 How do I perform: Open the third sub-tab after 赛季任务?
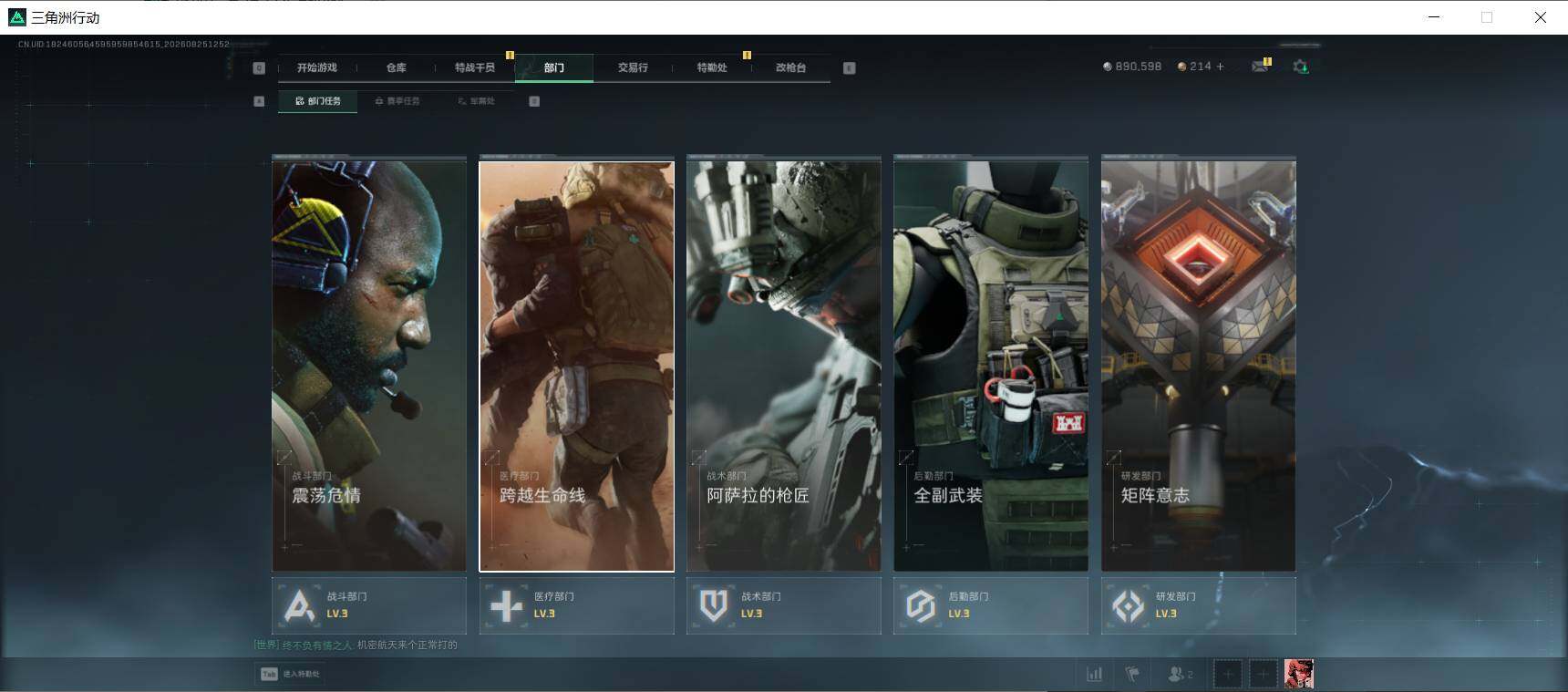tap(476, 101)
